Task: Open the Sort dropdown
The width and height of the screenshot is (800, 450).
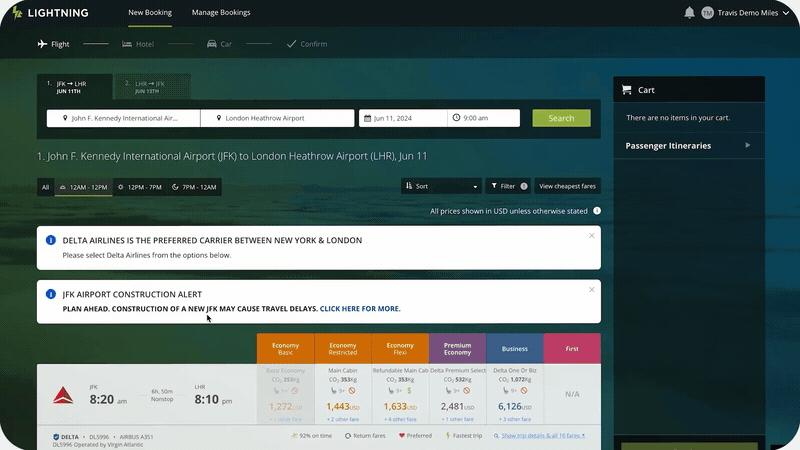Action: click(x=441, y=186)
